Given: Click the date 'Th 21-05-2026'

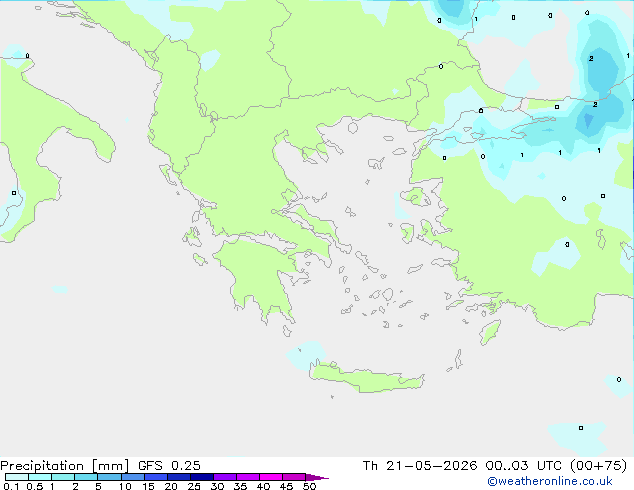Looking at the screenshot, I should click(419, 466).
